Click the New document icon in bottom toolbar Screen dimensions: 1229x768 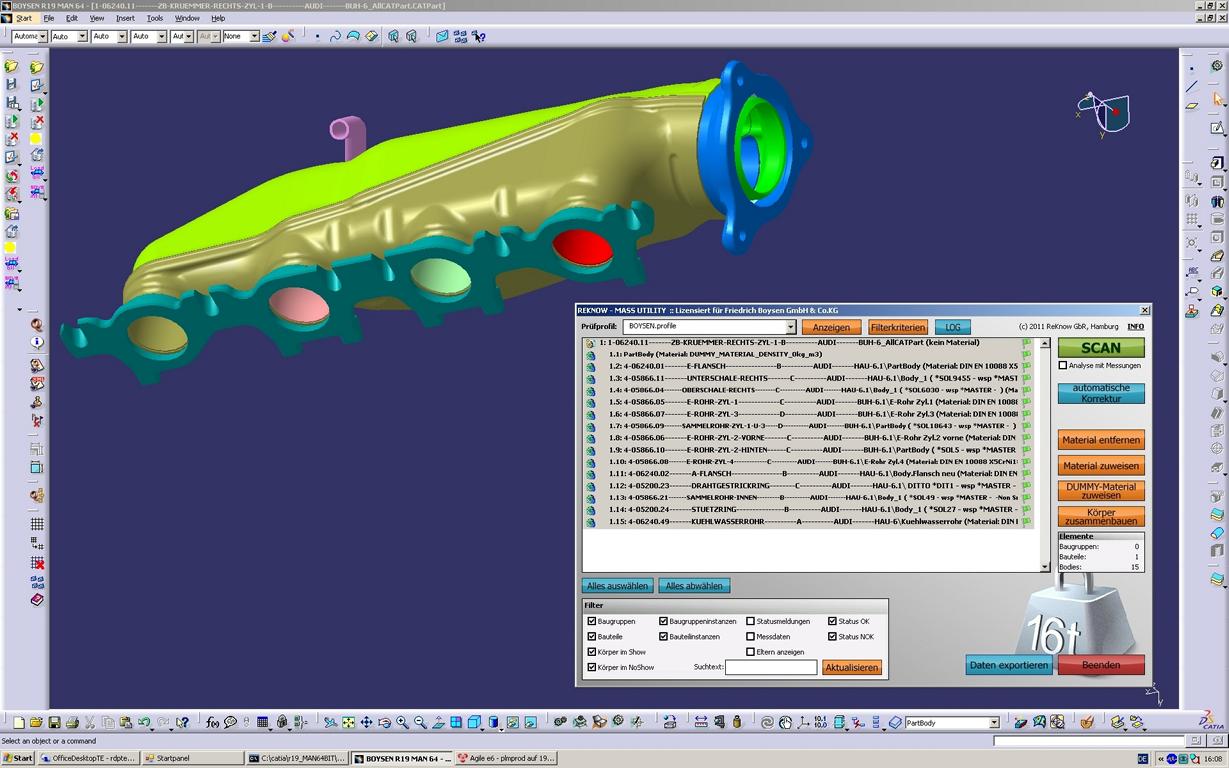(18, 722)
